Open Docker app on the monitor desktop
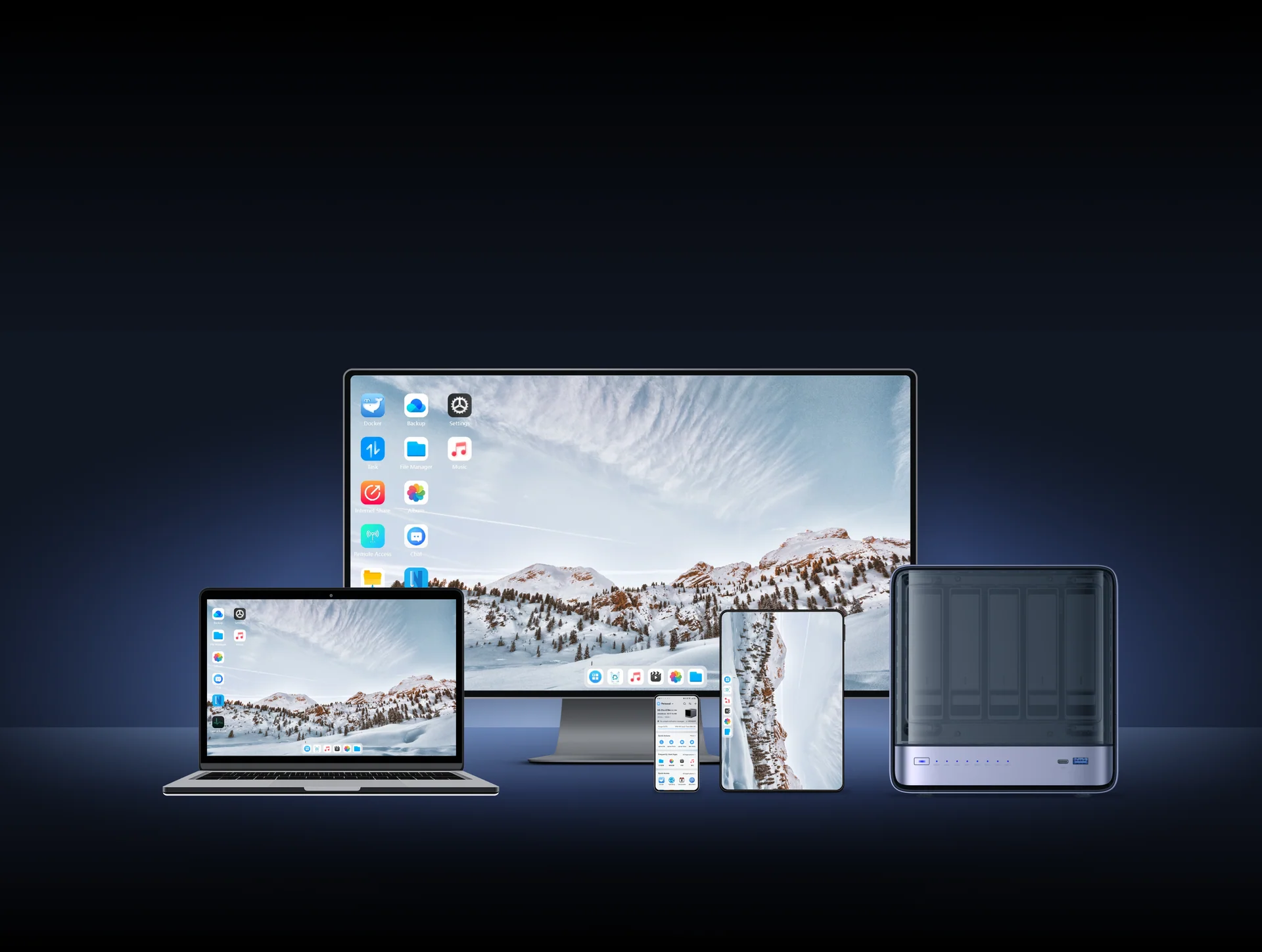1262x952 pixels. [373, 406]
